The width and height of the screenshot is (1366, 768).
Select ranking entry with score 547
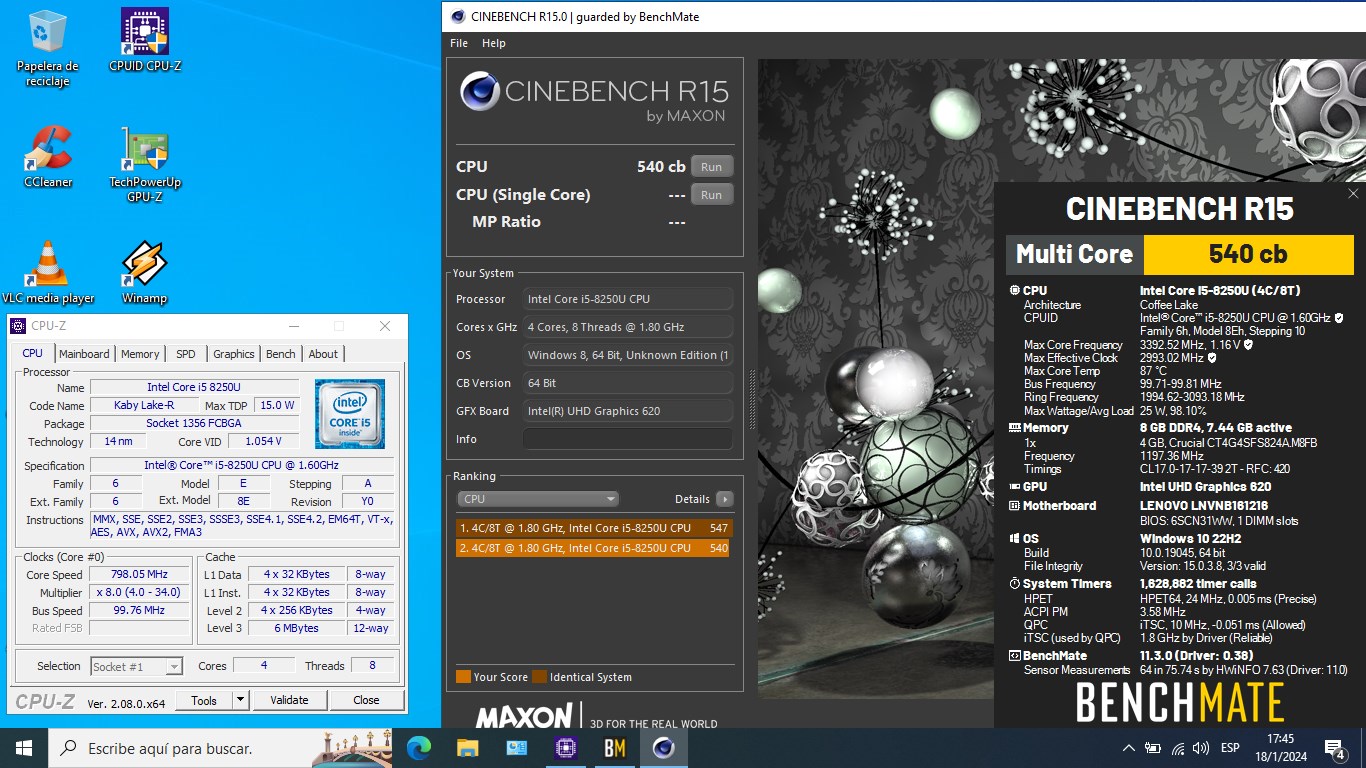[x=594, y=528]
